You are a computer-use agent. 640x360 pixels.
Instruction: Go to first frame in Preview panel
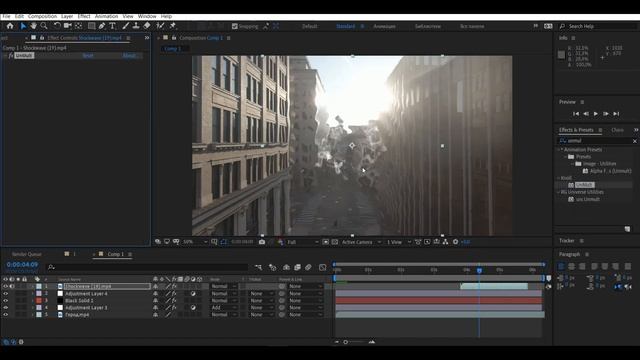click(x=576, y=114)
